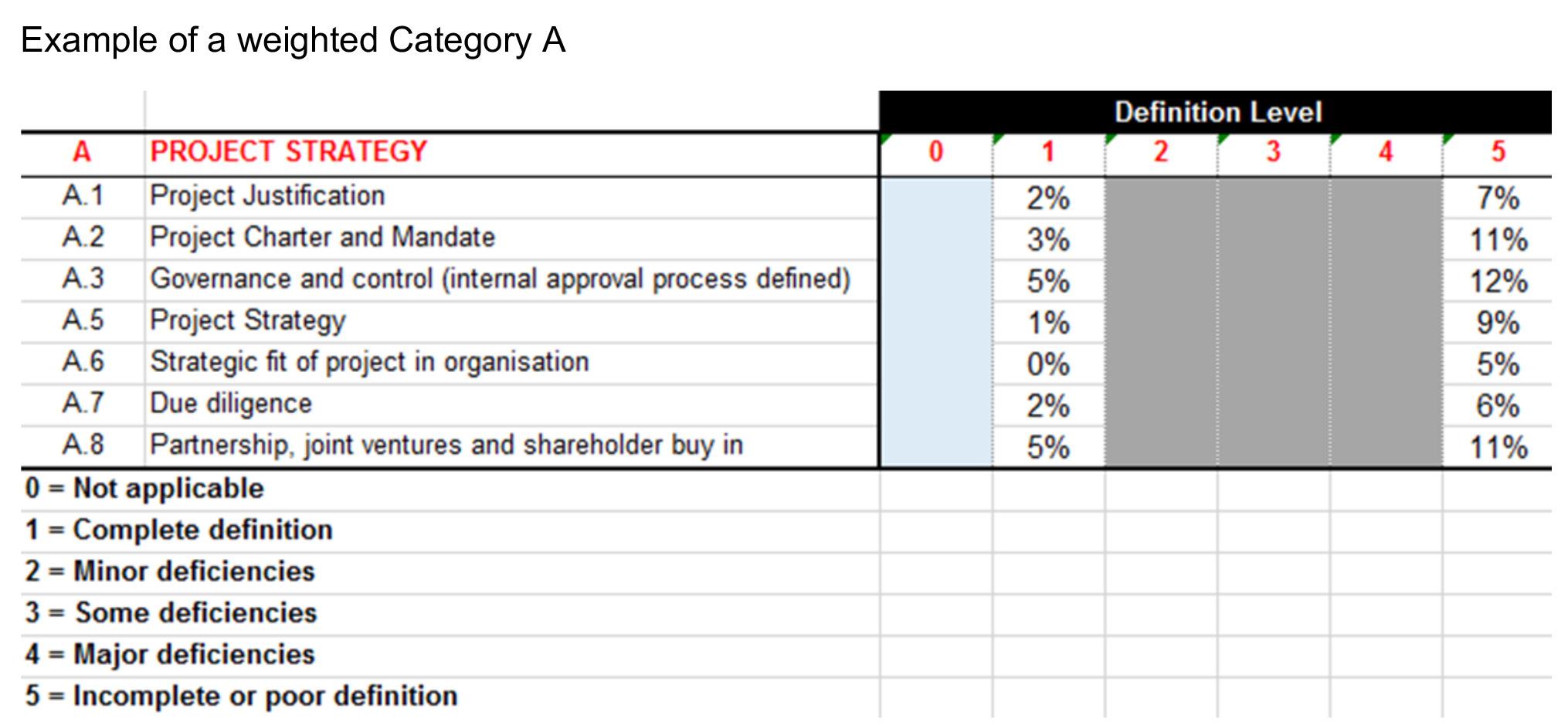Select the grey level 2 cell in row A.5
This screenshot has width=1568, height=728.
coord(1161,323)
